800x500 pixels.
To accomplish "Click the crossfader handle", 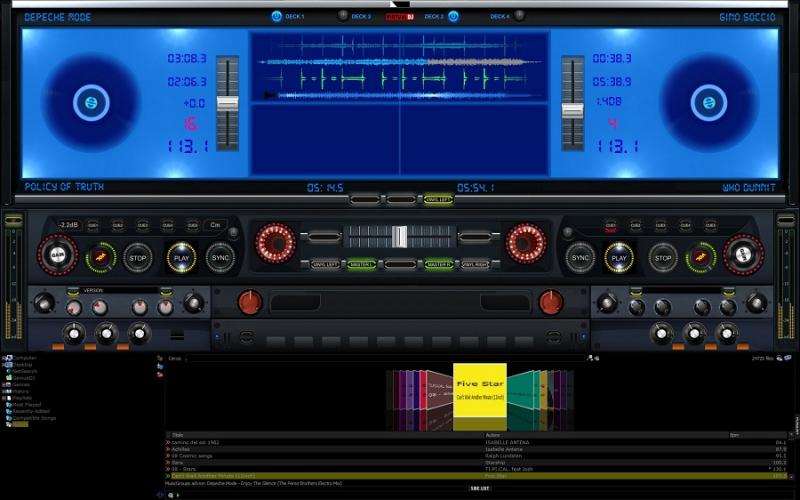I will pos(399,237).
